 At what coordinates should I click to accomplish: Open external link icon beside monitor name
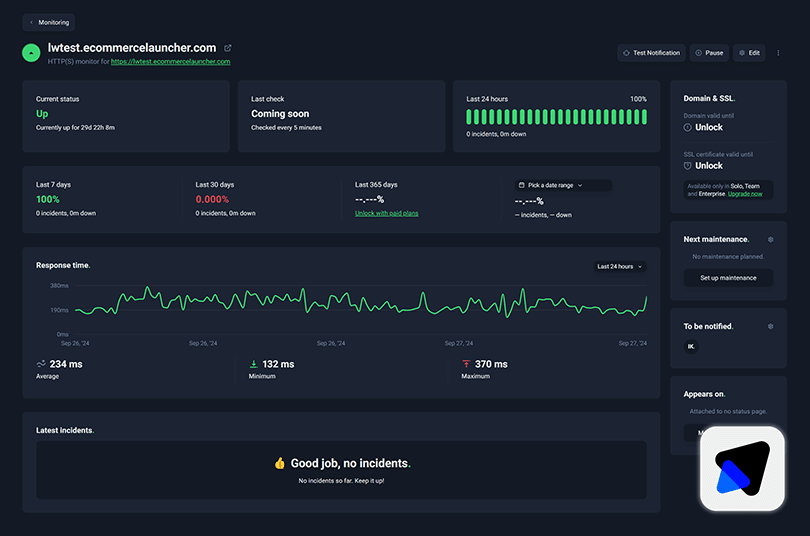point(228,48)
